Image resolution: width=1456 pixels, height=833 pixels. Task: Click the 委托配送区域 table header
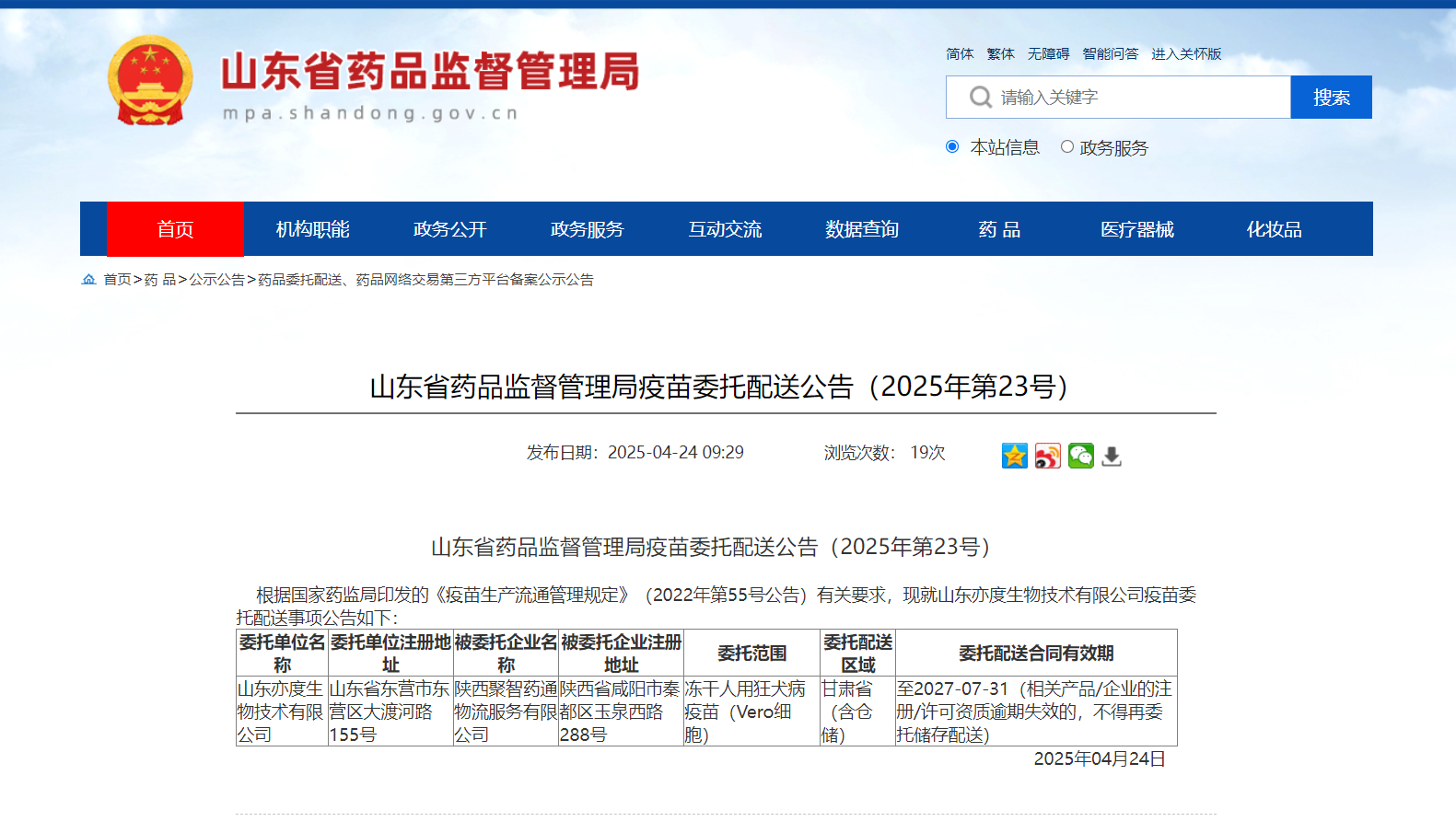click(x=857, y=654)
